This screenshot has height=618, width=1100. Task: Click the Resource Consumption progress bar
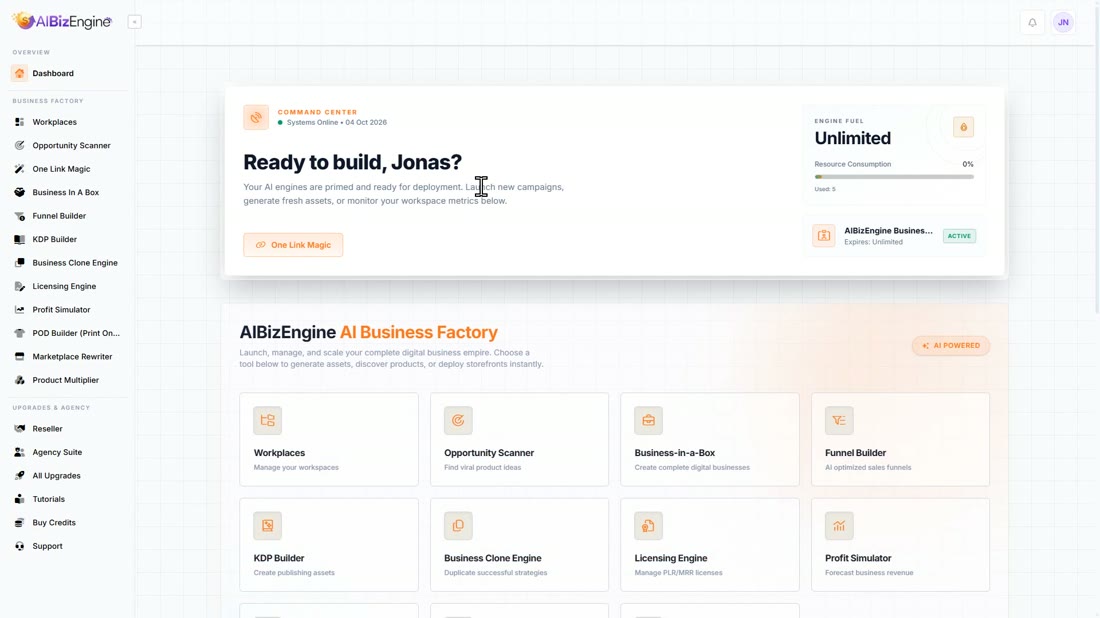[x=894, y=177]
